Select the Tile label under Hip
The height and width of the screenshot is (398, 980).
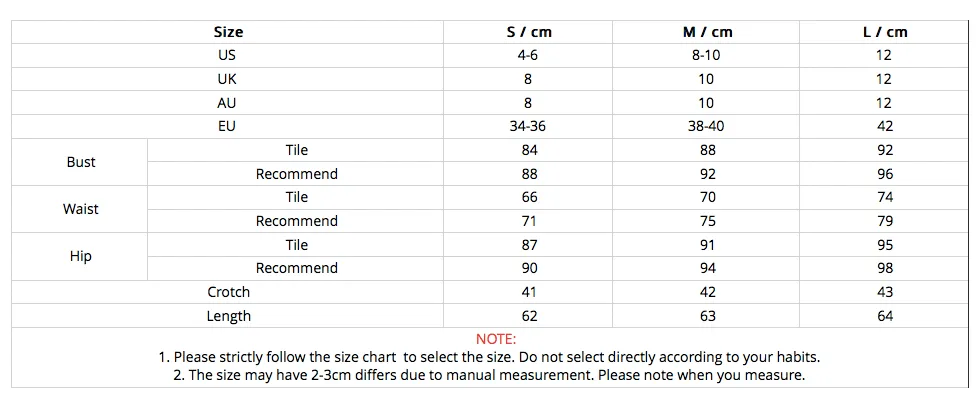point(296,245)
